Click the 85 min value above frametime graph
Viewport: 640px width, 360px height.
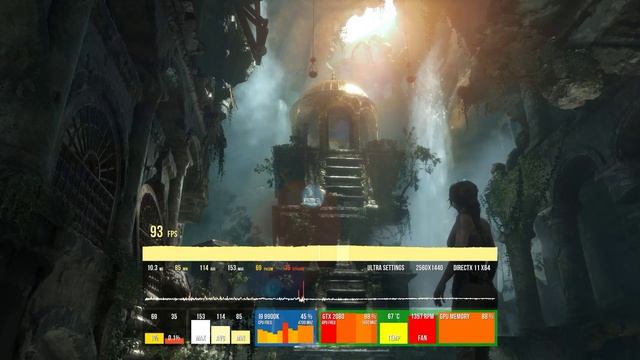coord(181,268)
